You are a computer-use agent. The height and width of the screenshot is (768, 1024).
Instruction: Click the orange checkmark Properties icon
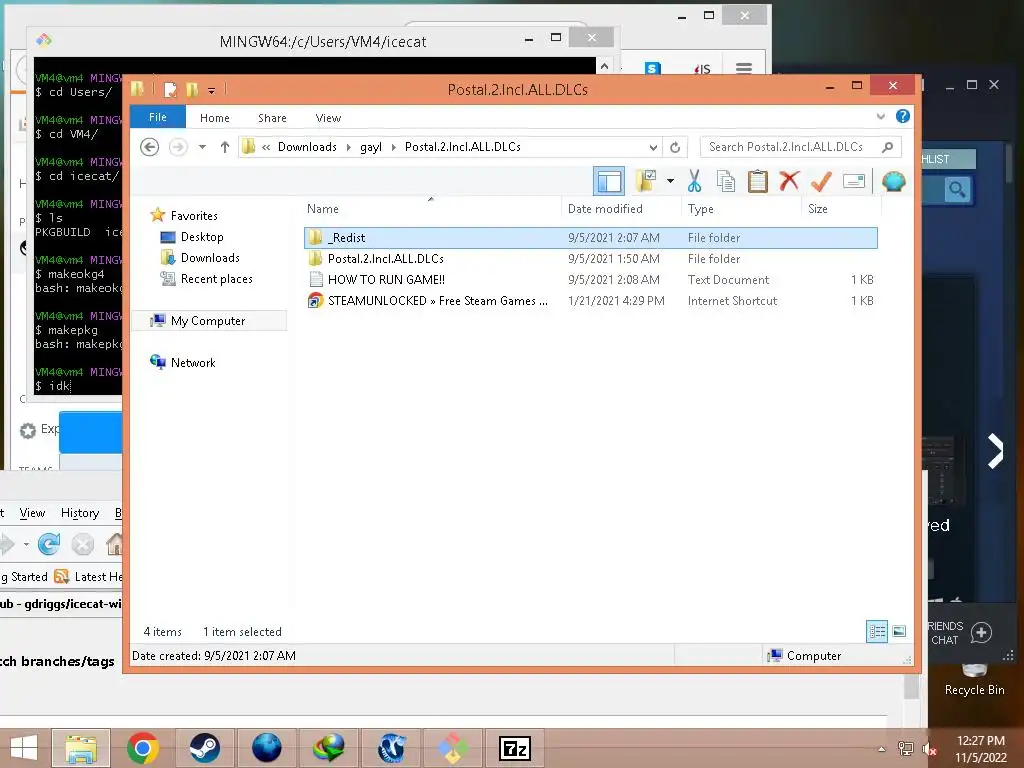(x=821, y=181)
